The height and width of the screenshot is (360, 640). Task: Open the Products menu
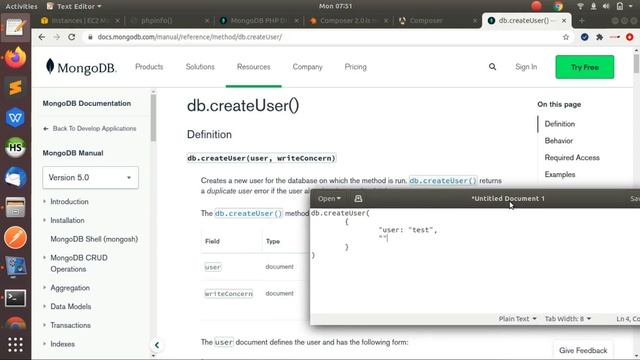coord(149,67)
